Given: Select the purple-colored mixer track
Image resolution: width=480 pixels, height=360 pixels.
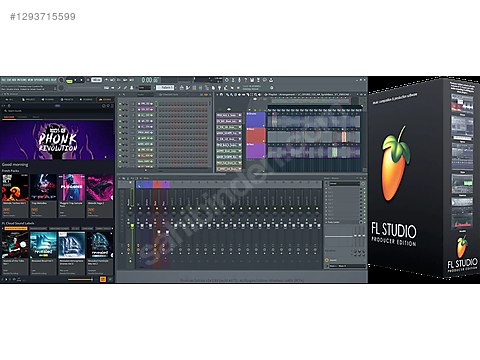Looking at the screenshot, I should pyautogui.click(x=166, y=184).
